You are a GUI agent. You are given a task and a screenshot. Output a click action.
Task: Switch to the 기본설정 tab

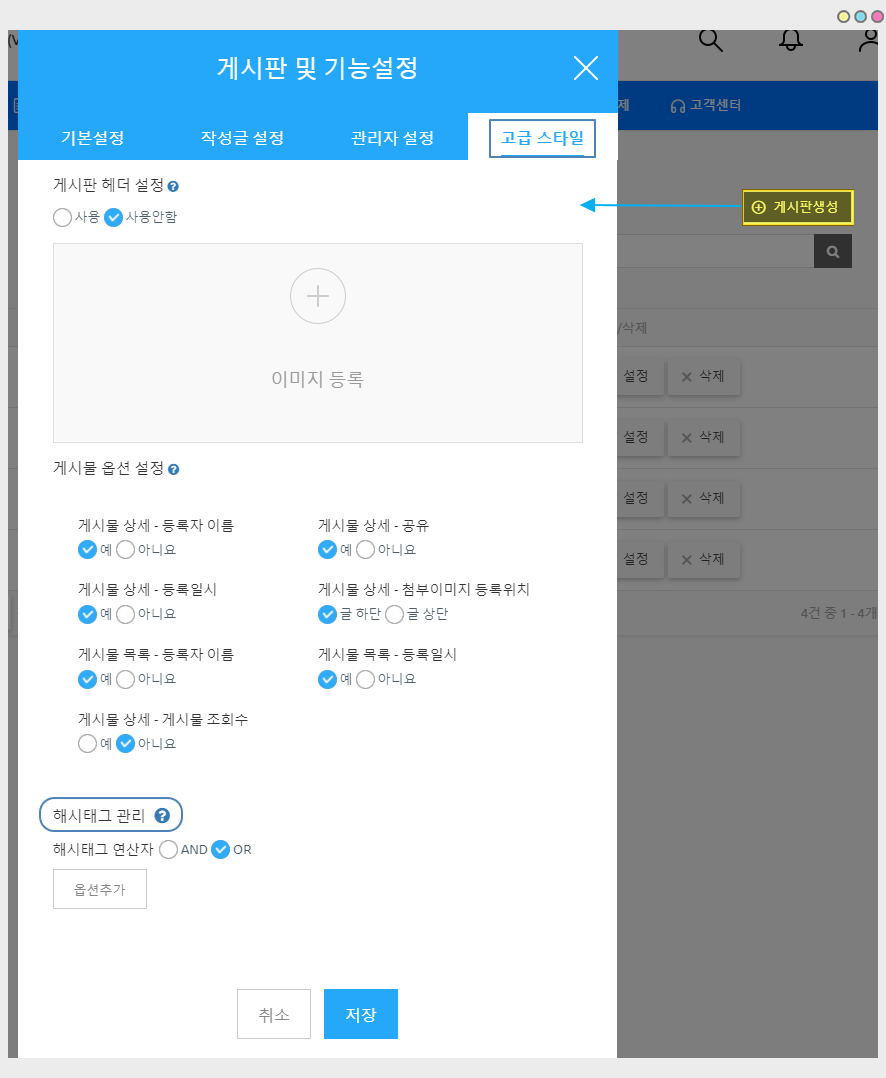click(93, 138)
